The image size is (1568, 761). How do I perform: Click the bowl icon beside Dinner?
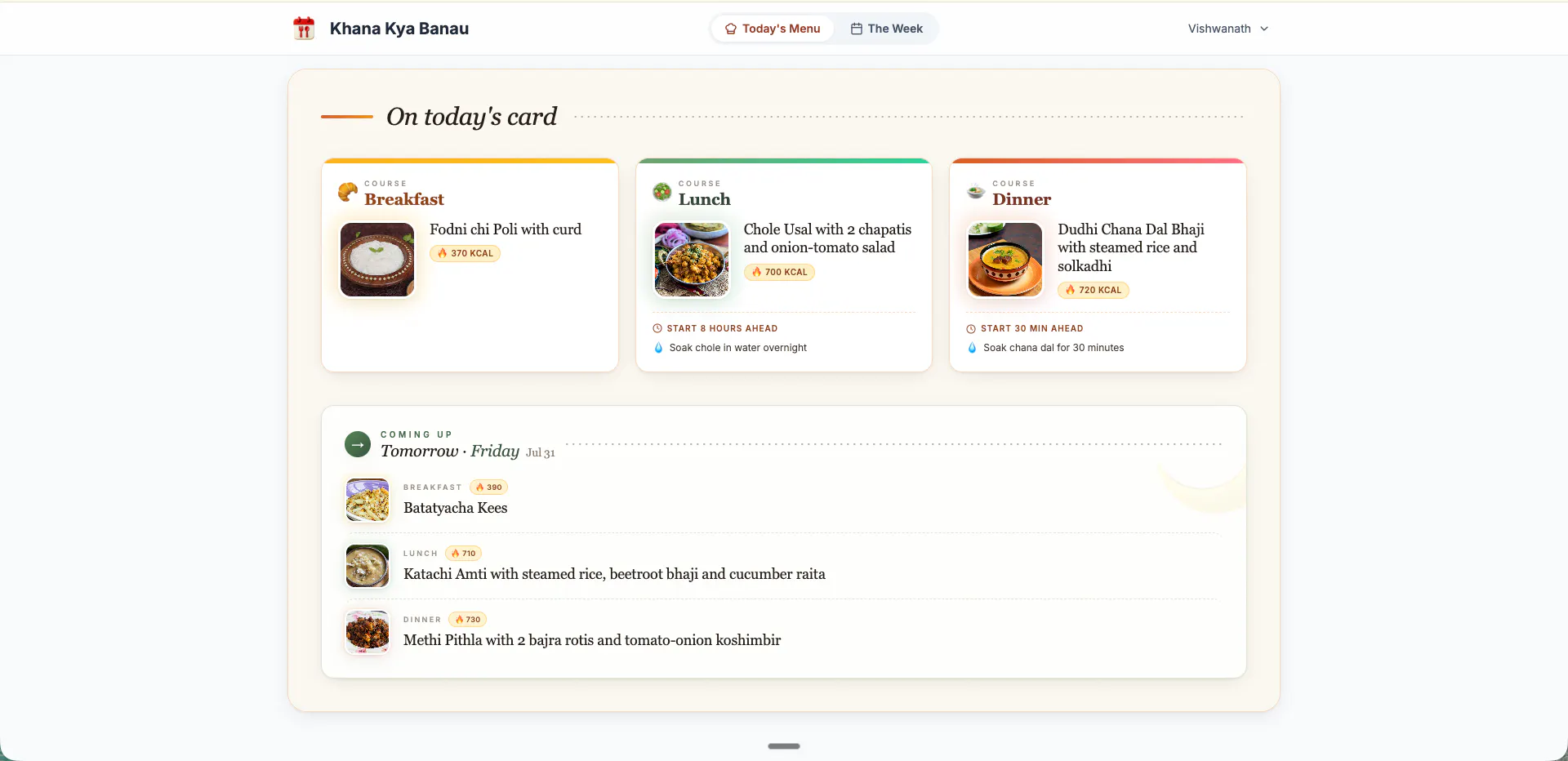(x=976, y=192)
